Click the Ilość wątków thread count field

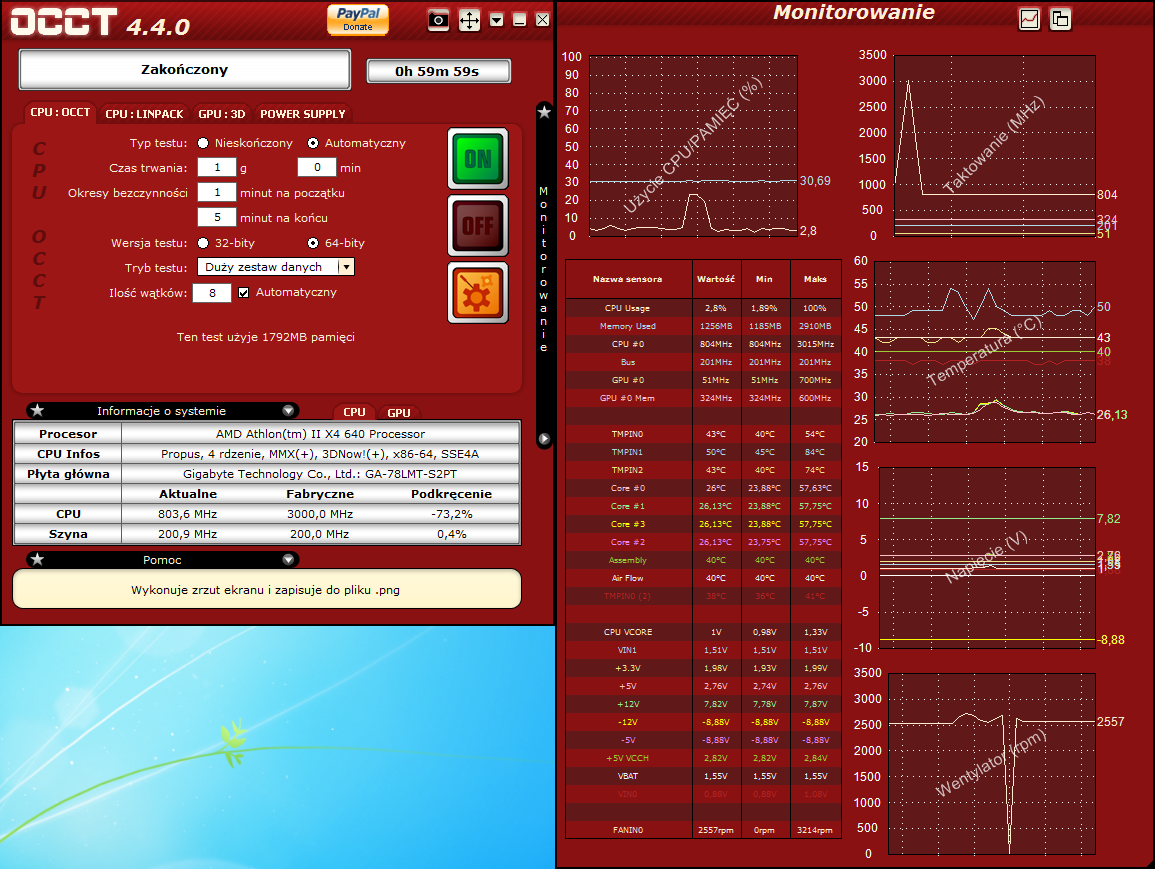[x=212, y=293]
